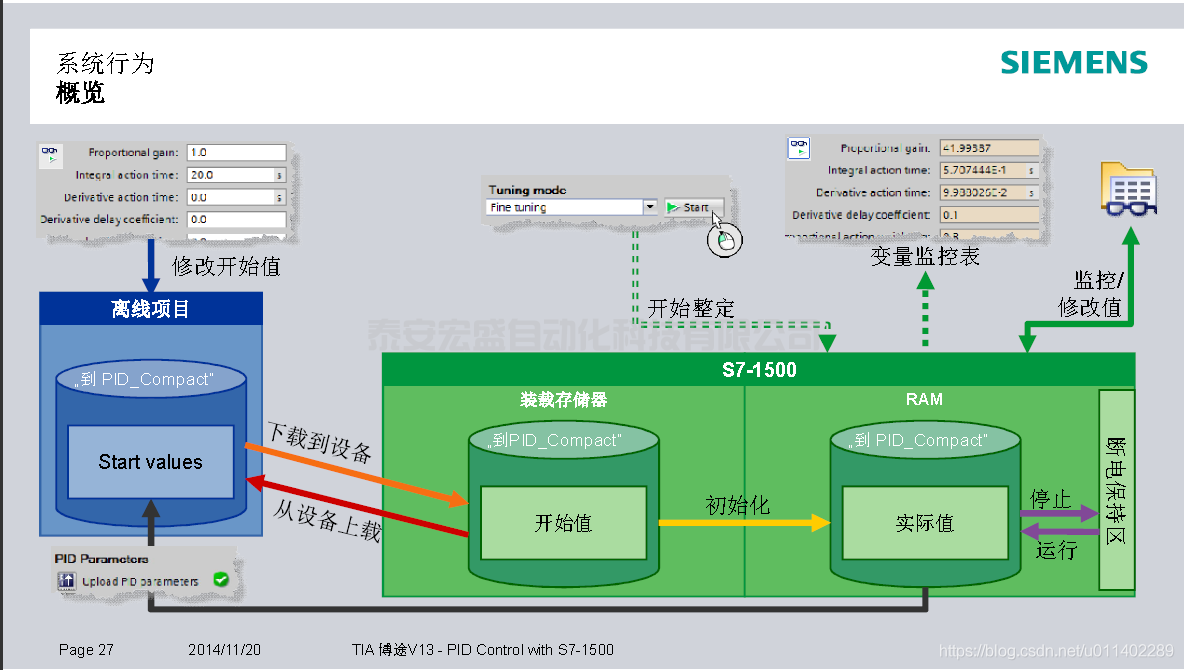Click the Integral action time field showing 20.0

(x=229, y=175)
